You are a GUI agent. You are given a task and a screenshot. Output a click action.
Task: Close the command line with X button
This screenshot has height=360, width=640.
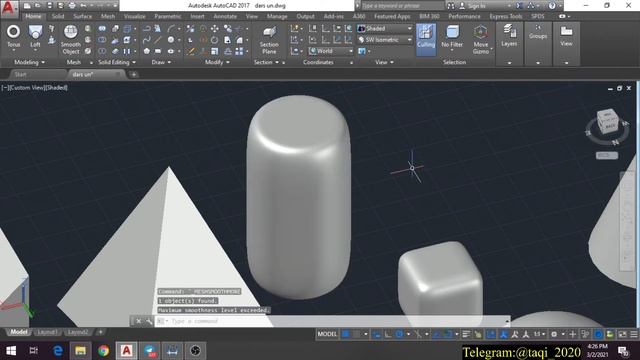click(139, 321)
